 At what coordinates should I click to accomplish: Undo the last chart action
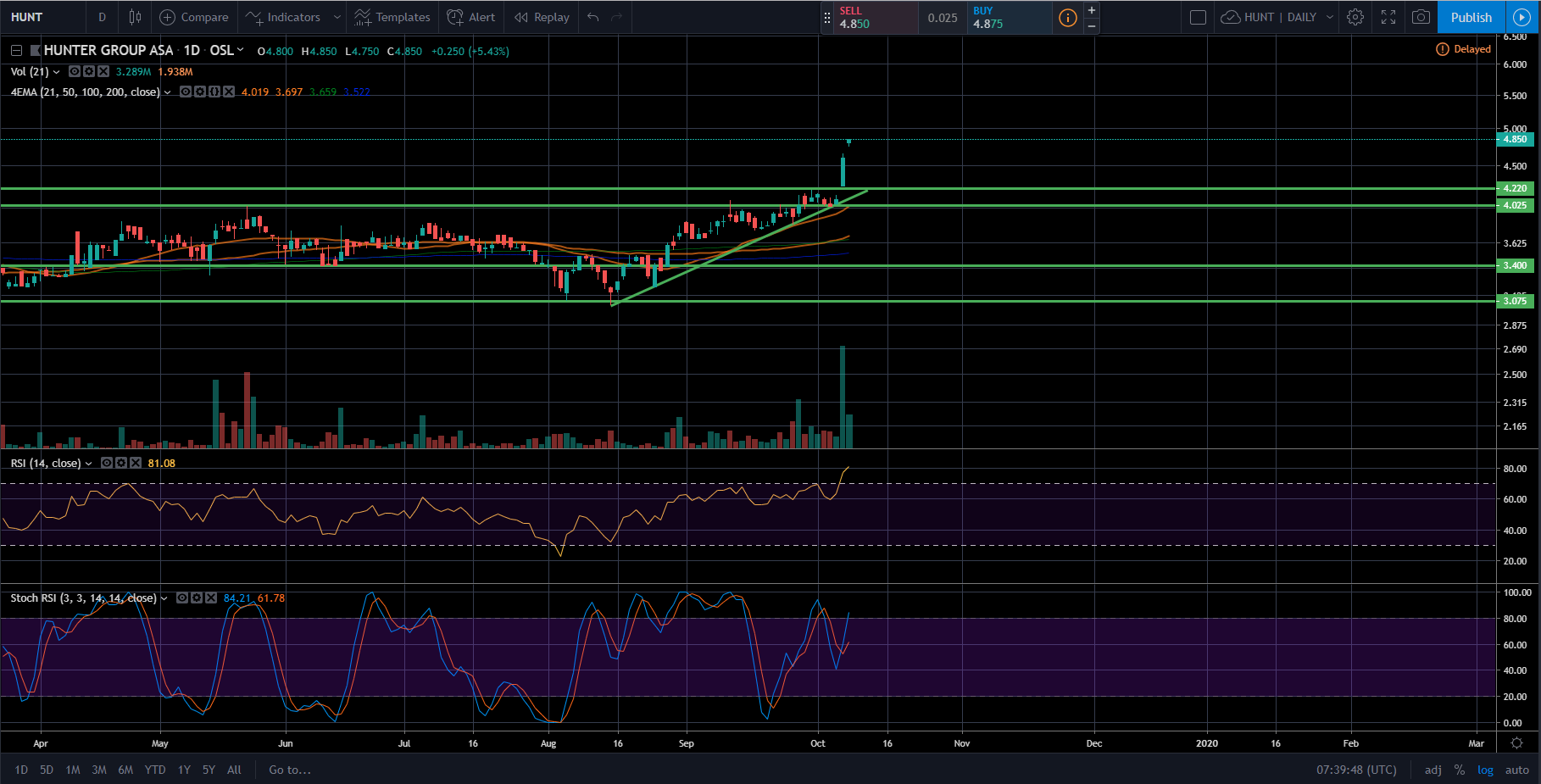pyautogui.click(x=593, y=17)
